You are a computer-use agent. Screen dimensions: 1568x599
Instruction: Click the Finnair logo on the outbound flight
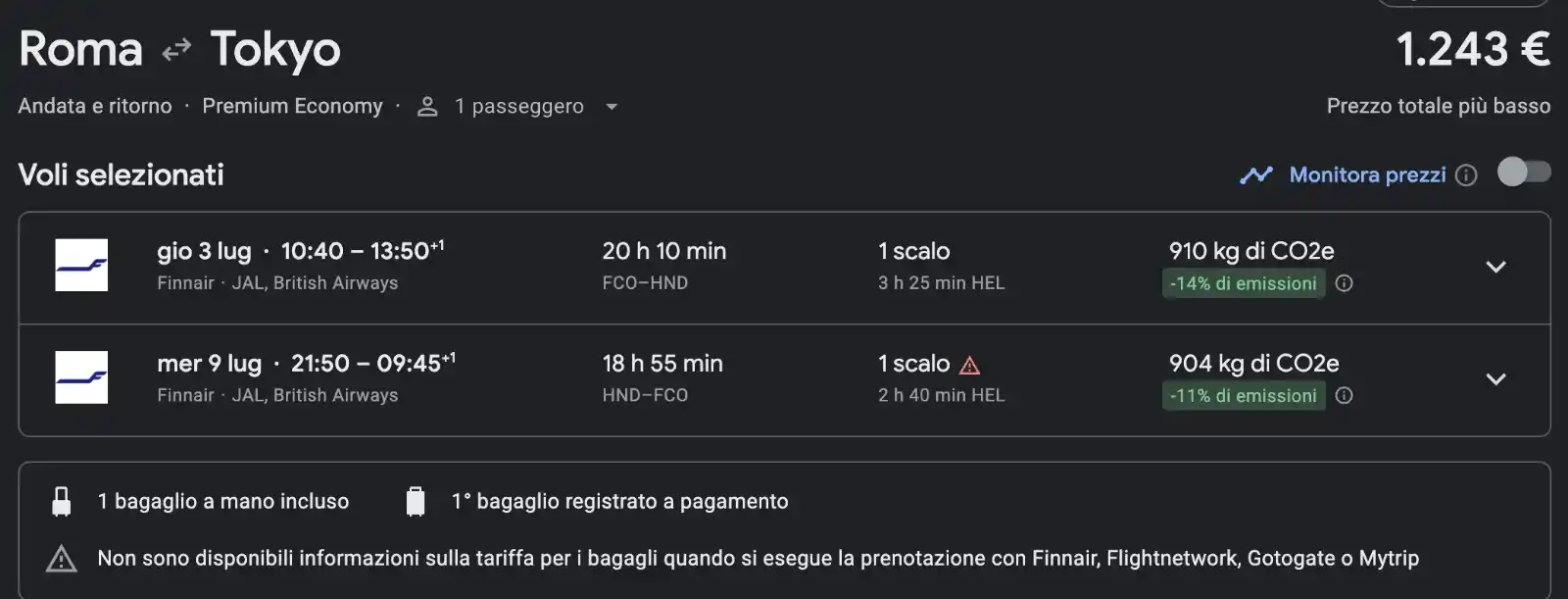81,266
